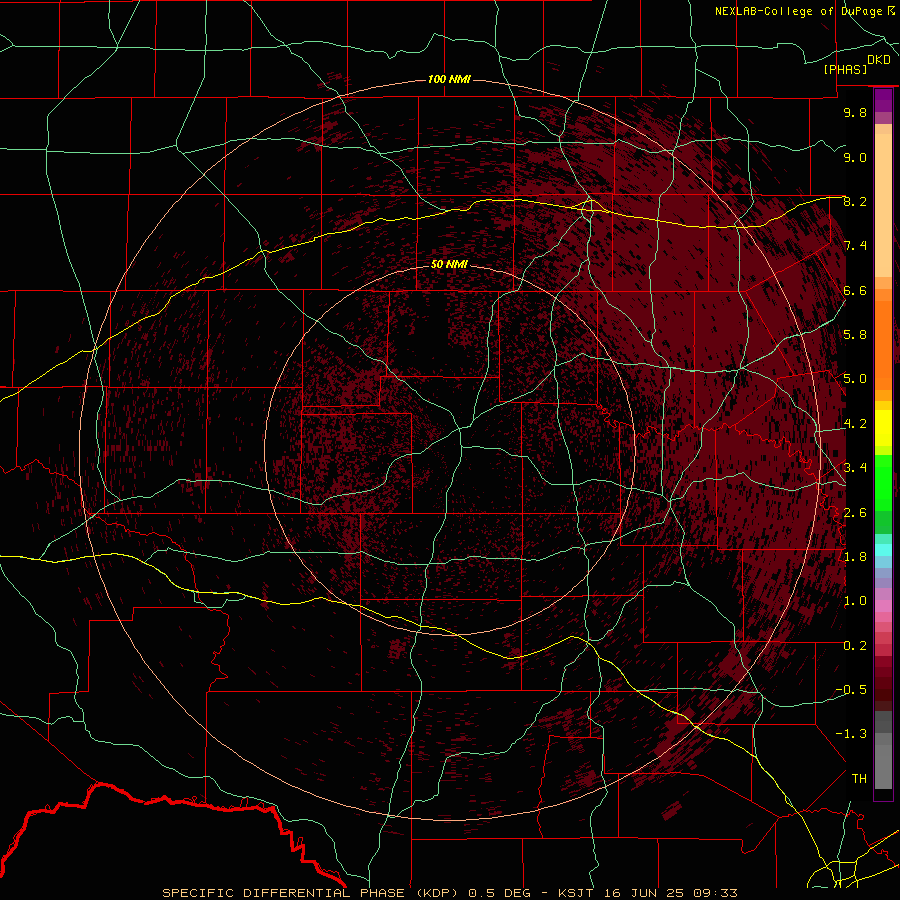
Task: Click the peach swatch in the color bar
Action: [x=883, y=205]
